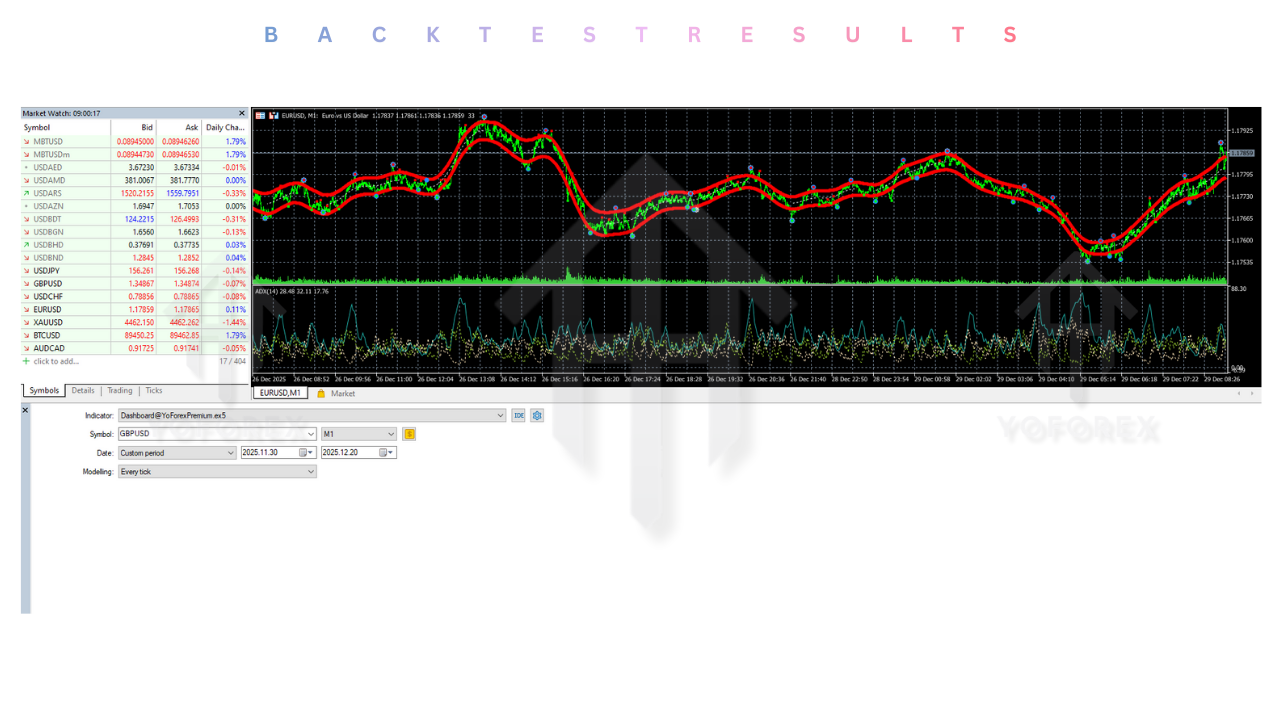This screenshot has width=1280, height=720.
Task: Open the Modeling dropdown set to Every tick
Action: (x=310, y=471)
